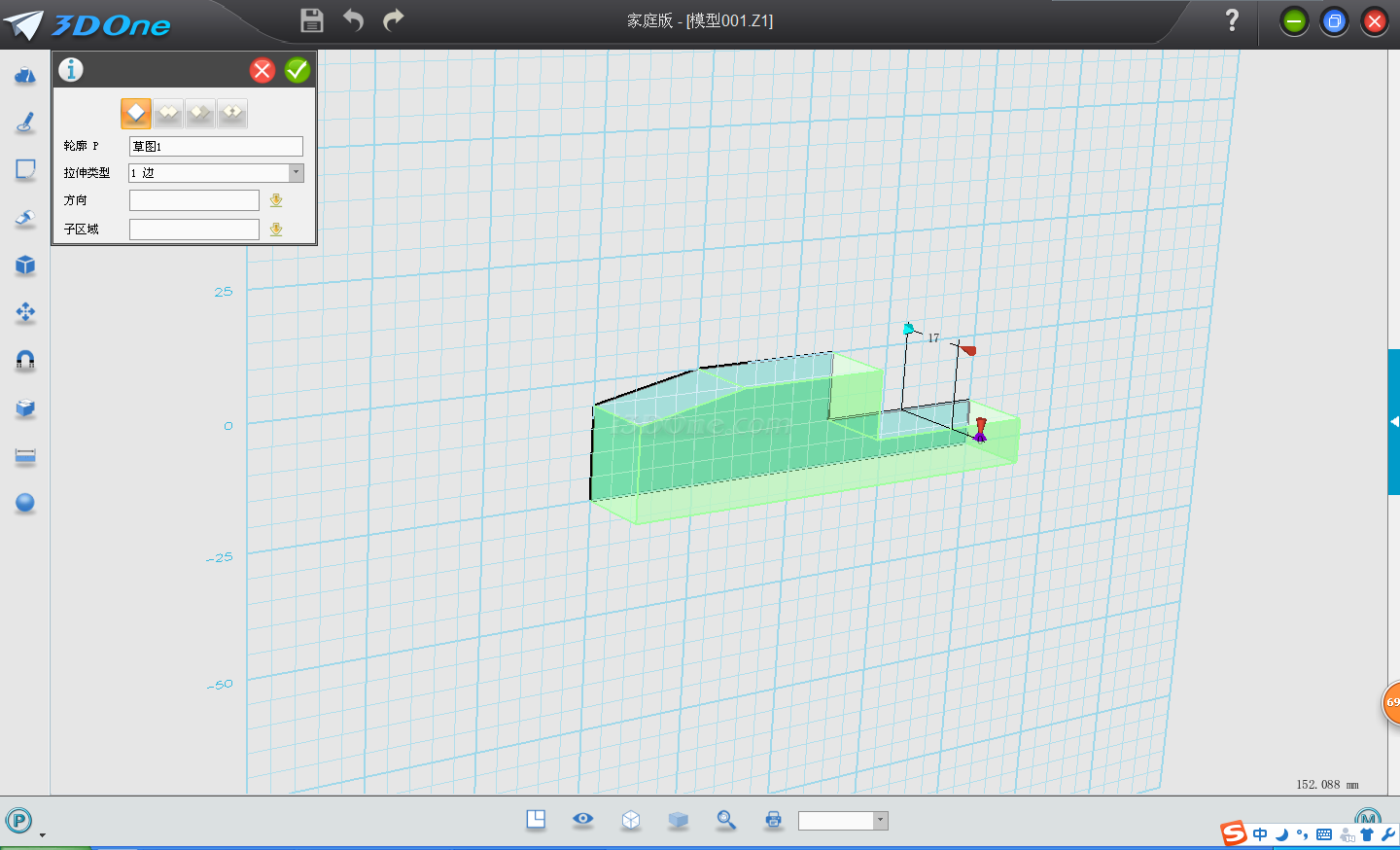Select the fourth boolean mode icon
This screenshot has width=1400, height=850.
(232, 114)
